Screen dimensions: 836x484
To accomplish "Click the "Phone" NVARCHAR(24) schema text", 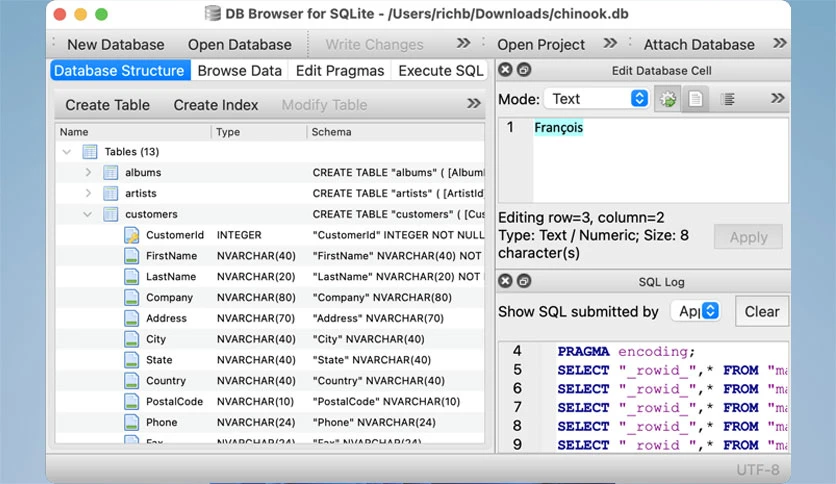I will [x=374, y=422].
